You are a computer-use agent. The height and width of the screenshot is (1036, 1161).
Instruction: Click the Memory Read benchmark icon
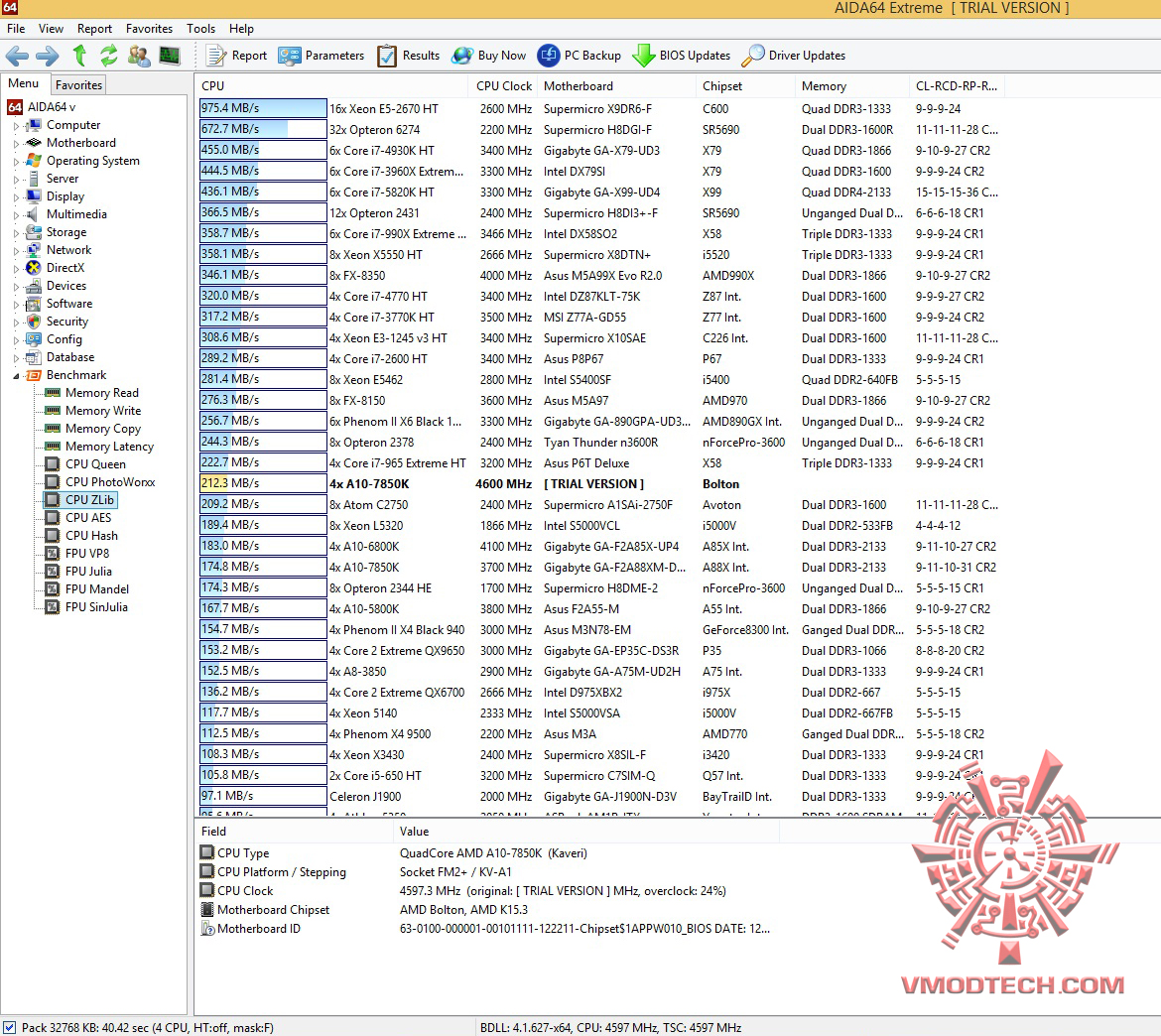tap(53, 393)
